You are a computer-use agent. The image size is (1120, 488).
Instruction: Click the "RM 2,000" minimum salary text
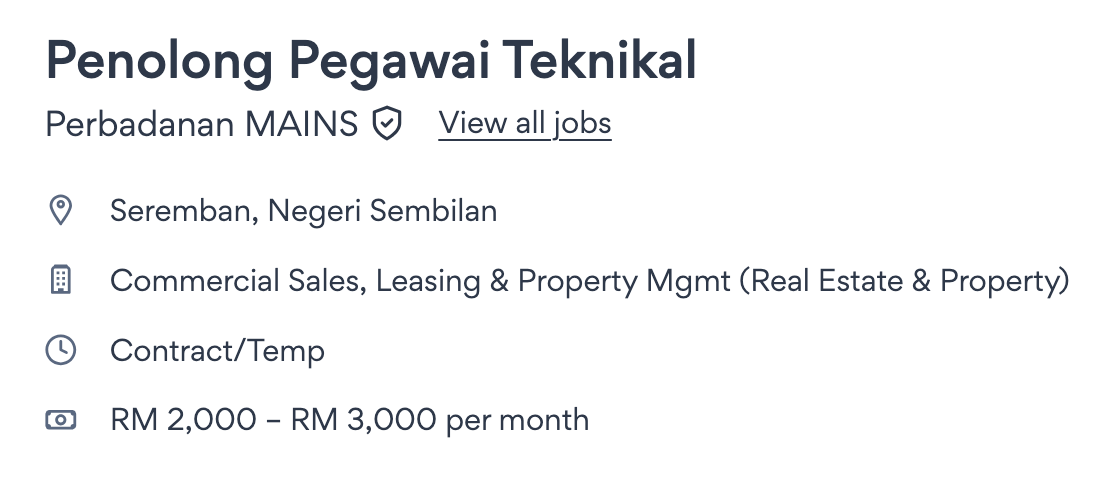click(183, 420)
